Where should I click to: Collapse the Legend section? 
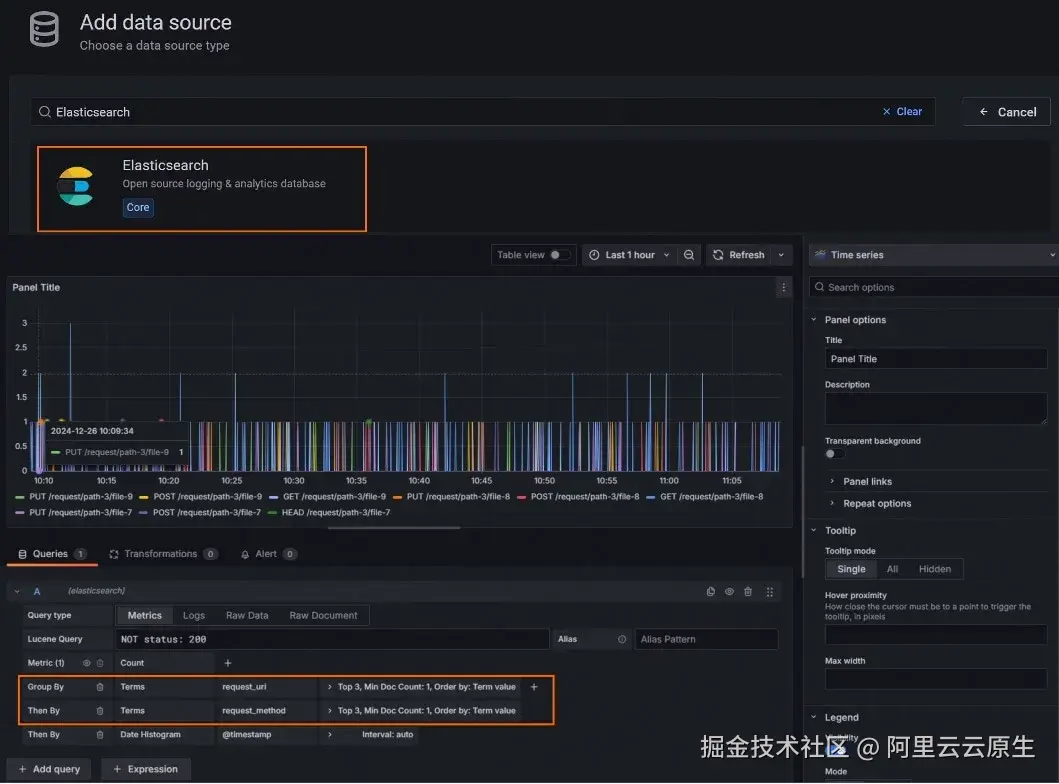tap(814, 717)
